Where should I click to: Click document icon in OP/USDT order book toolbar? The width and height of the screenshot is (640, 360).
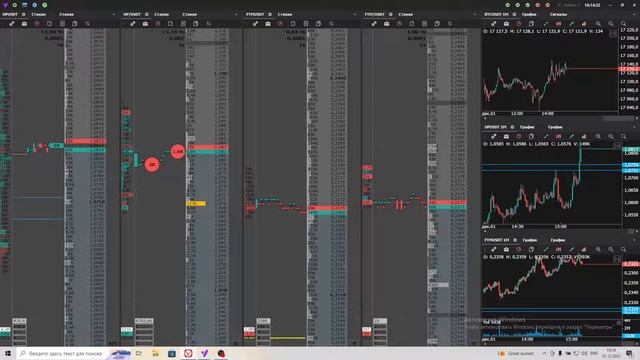(x=170, y=24)
